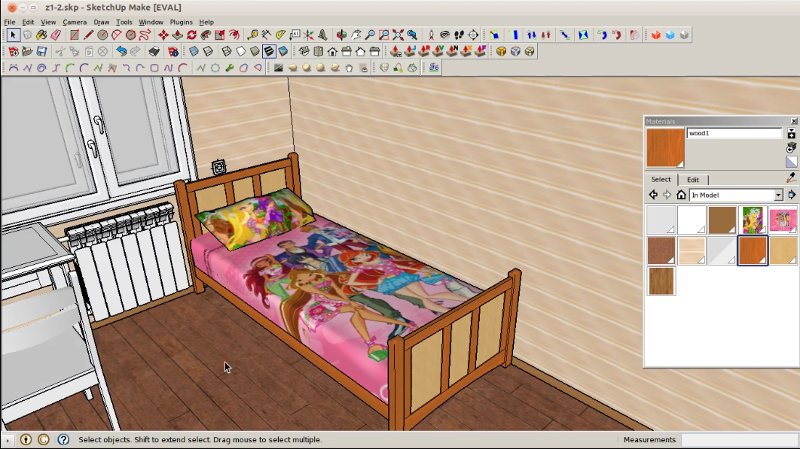Viewport: 800px width, 449px height.
Task: Click the Save floppy disk icon
Action: click(41, 51)
